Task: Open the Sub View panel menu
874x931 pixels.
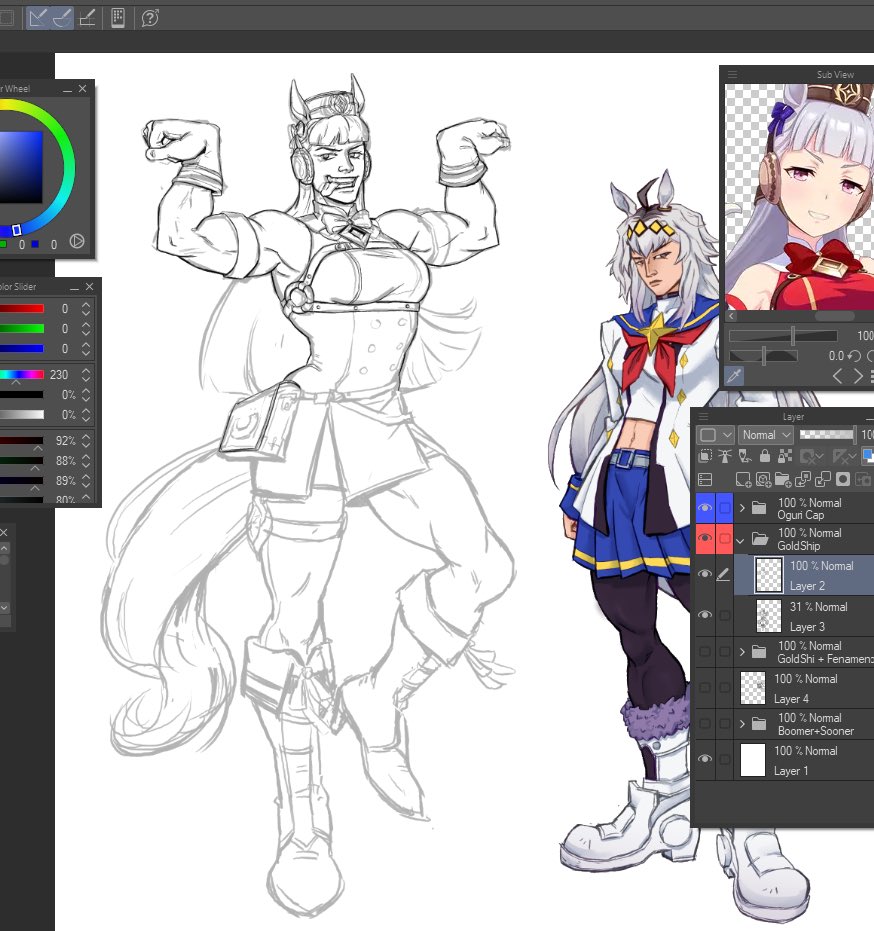Action: 733,74
